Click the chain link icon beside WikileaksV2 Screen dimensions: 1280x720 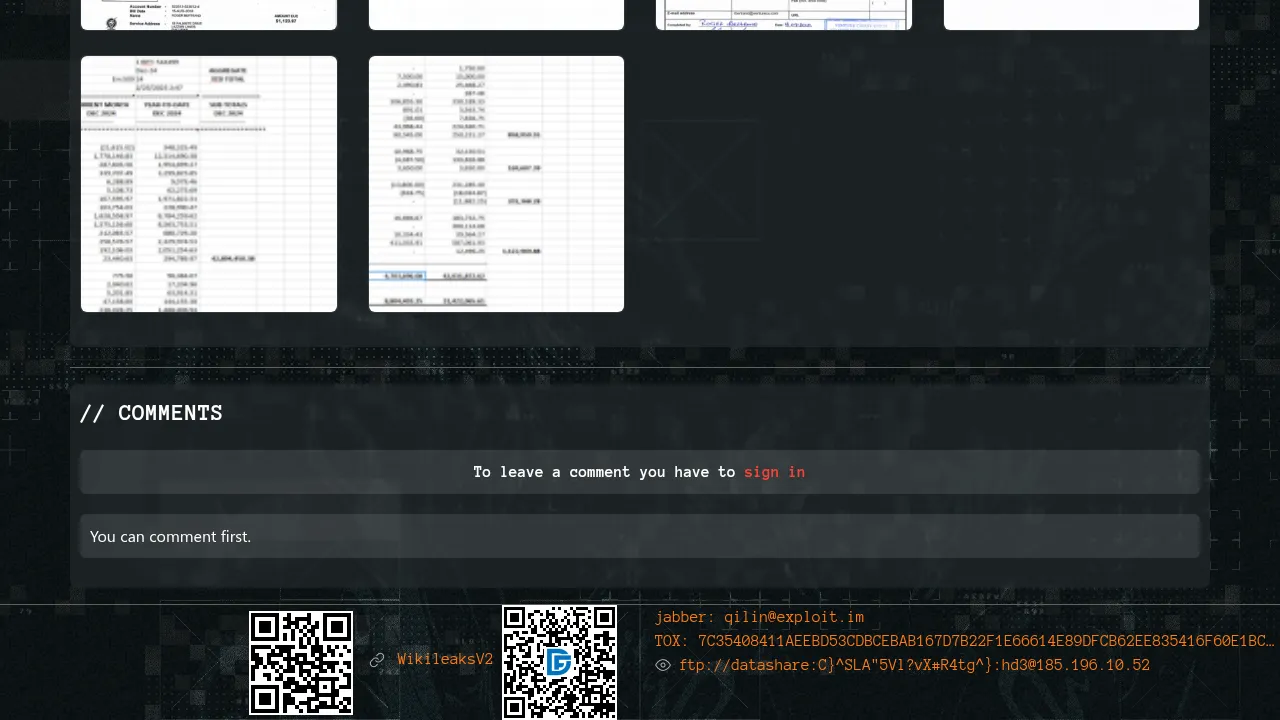tap(377, 660)
